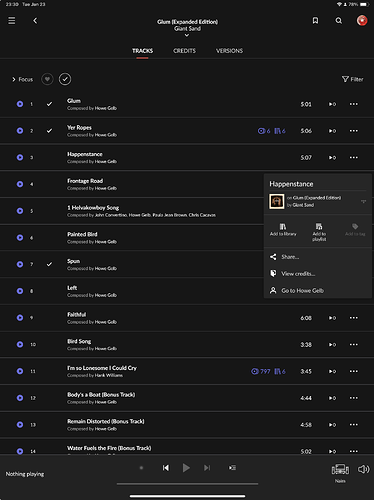Click the Glum album thumbnail in popup
Viewport: 374px width, 500px height.
277,201
